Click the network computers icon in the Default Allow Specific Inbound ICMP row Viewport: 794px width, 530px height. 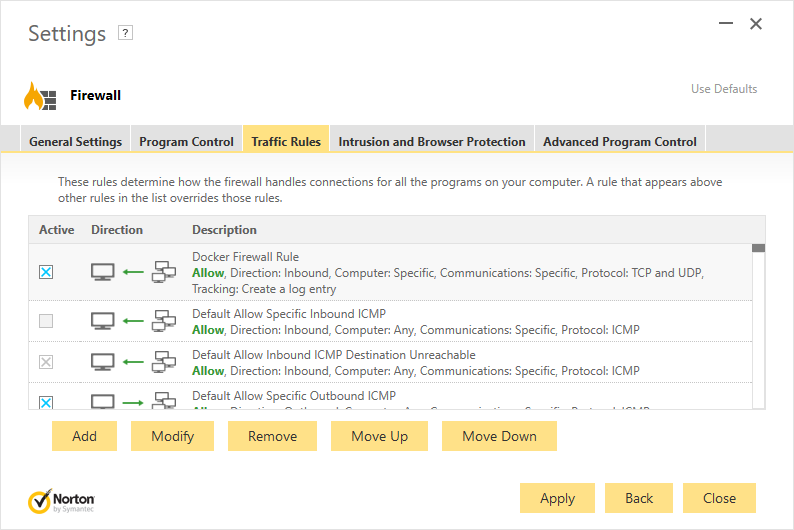tap(164, 321)
